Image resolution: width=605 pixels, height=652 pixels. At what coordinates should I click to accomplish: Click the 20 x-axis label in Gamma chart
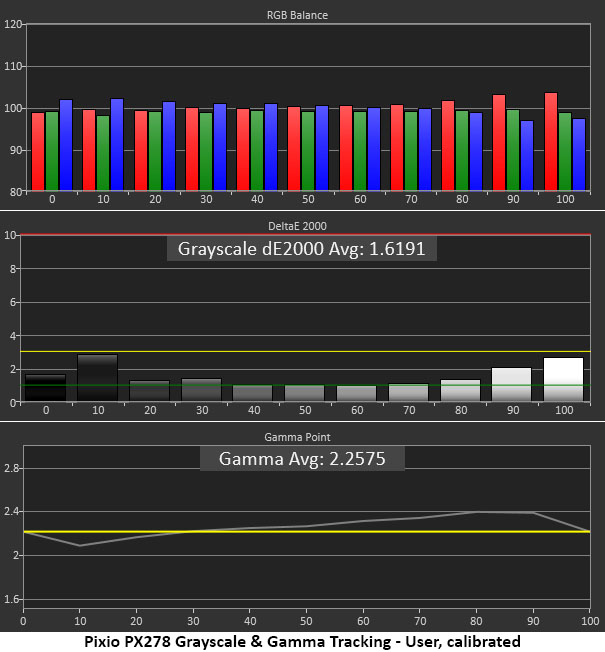tap(136, 621)
